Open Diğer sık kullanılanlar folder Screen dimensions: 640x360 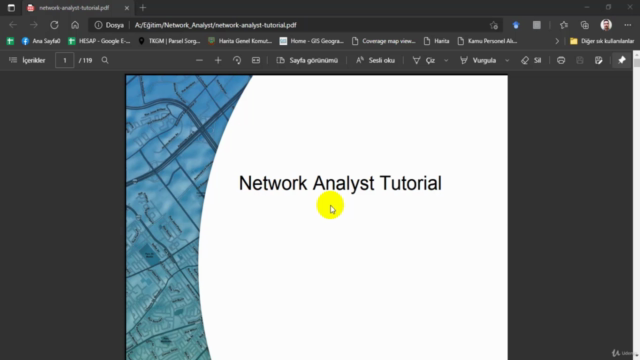[602, 41]
